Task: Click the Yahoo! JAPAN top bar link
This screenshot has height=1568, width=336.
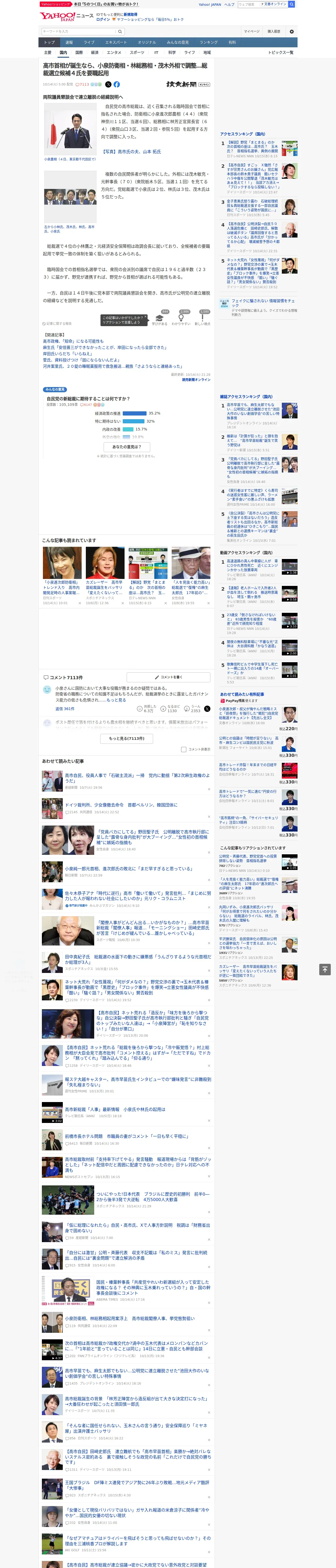Action: pyautogui.click(x=210, y=4)
